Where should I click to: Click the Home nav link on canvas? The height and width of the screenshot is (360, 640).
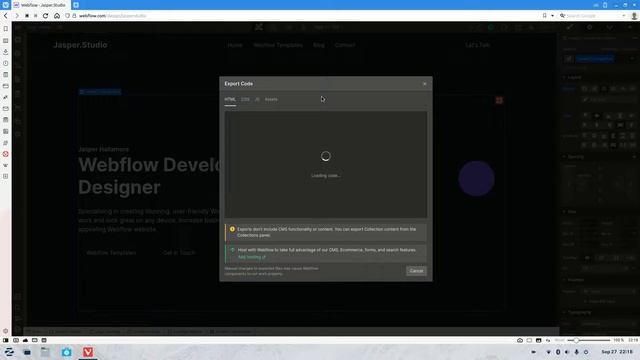(x=235, y=45)
